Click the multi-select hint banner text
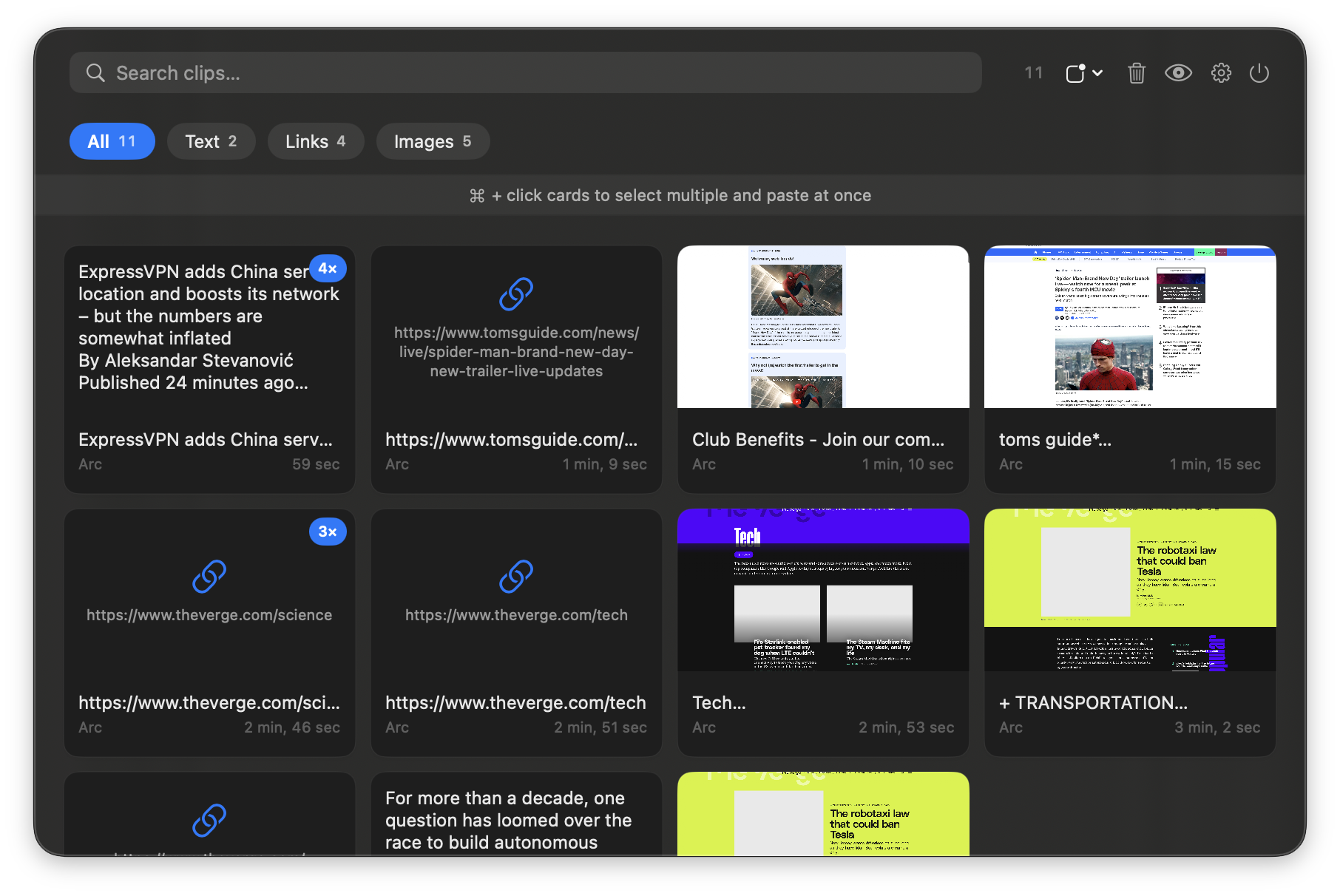Viewport: 1340px width, 896px height. tap(670, 195)
